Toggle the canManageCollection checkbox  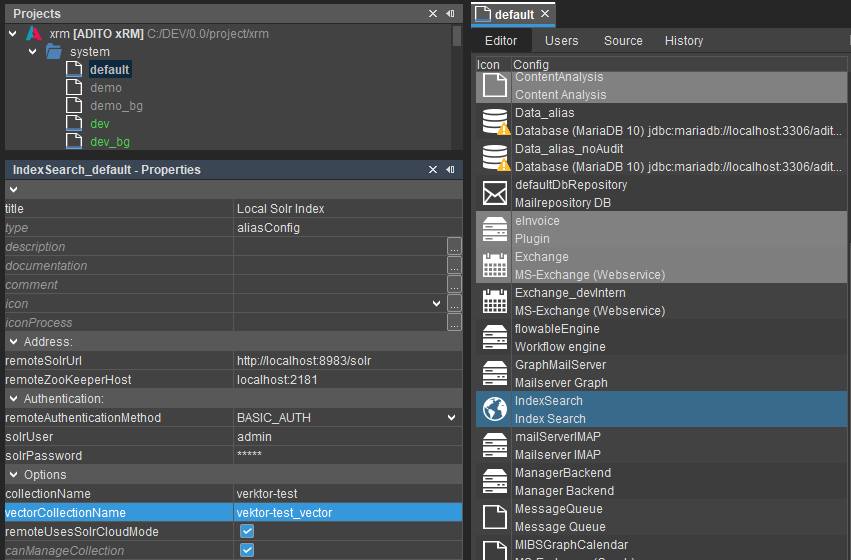[247, 550]
